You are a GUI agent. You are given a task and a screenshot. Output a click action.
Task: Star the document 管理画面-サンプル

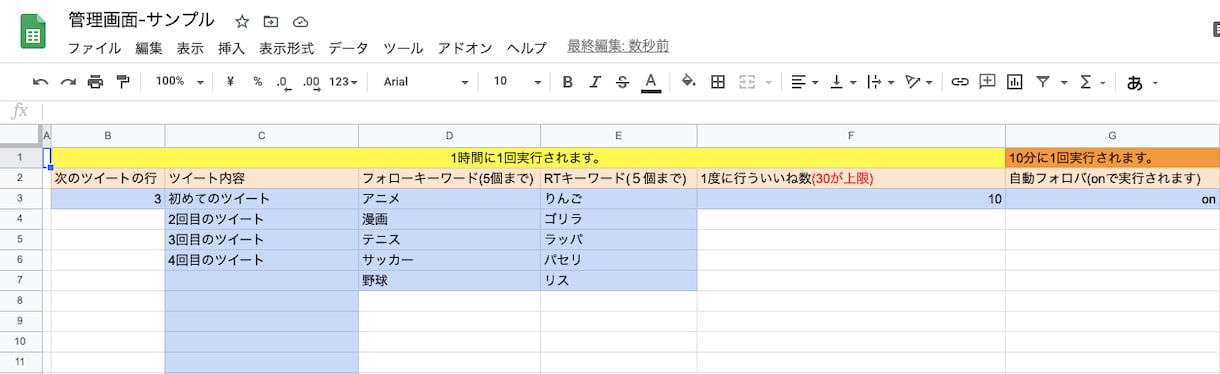[242, 21]
